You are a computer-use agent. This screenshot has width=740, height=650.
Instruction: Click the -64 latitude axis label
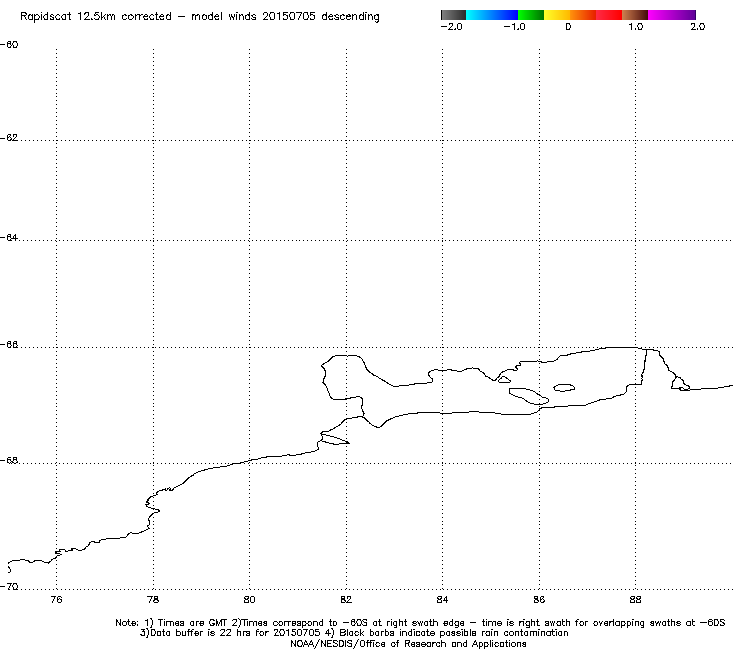click(9, 237)
